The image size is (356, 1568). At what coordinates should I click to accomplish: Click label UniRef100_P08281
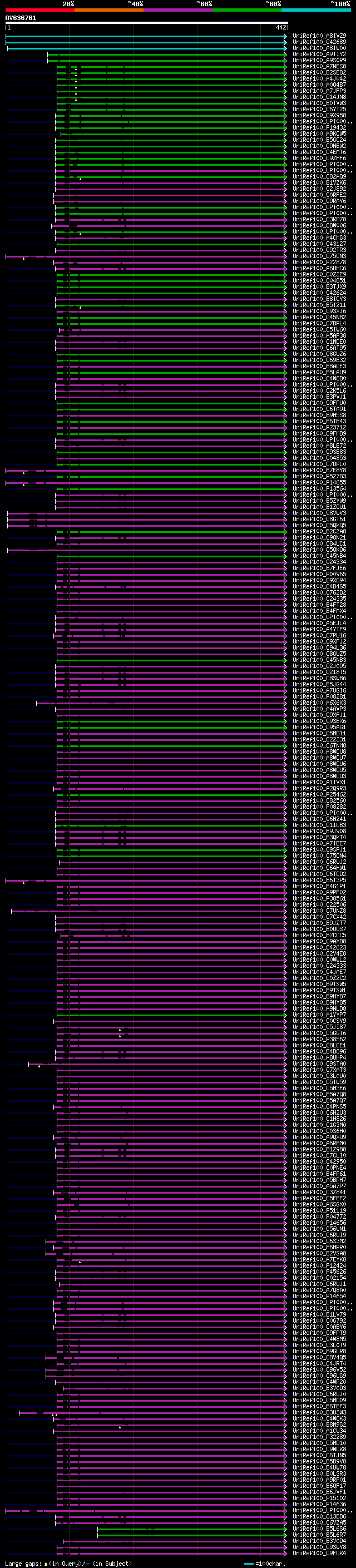[x=319, y=697]
